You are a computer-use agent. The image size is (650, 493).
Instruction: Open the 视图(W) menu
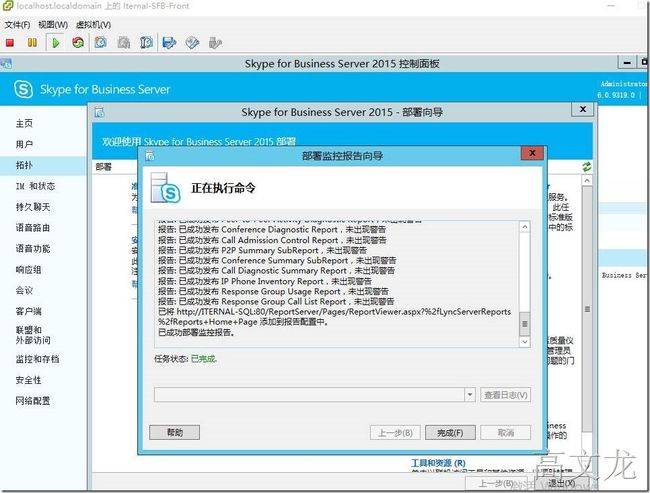click(53, 24)
